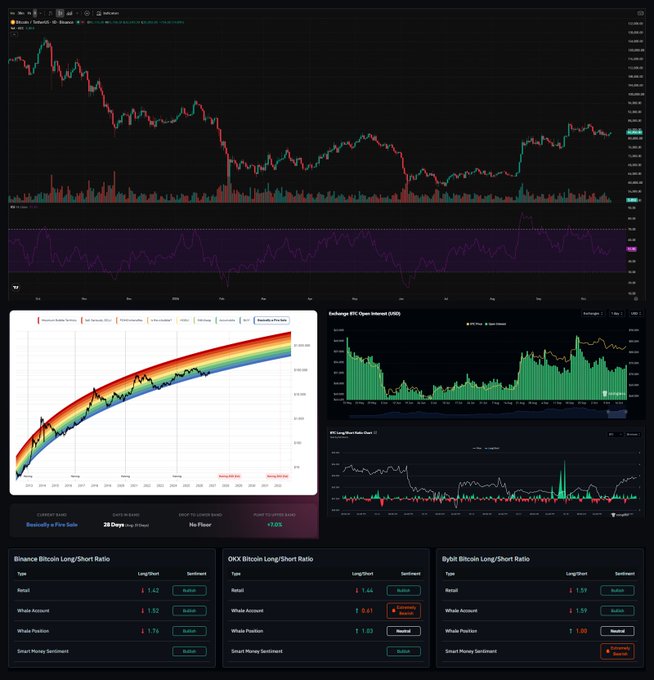Screen dimensions: 654x680
Task: Open the 1 day interval dropdown
Action: pos(616,314)
